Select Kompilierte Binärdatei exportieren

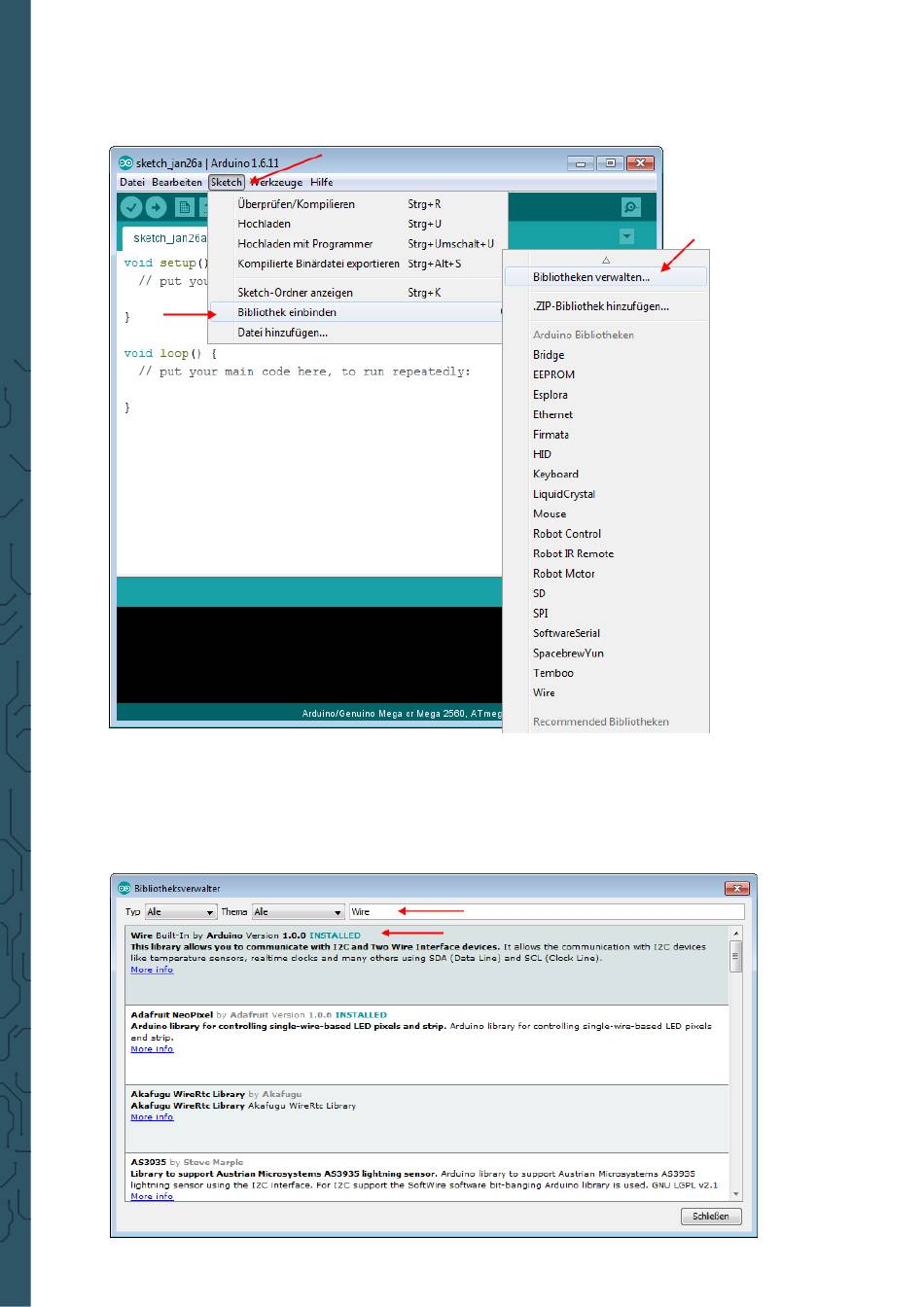point(358,264)
